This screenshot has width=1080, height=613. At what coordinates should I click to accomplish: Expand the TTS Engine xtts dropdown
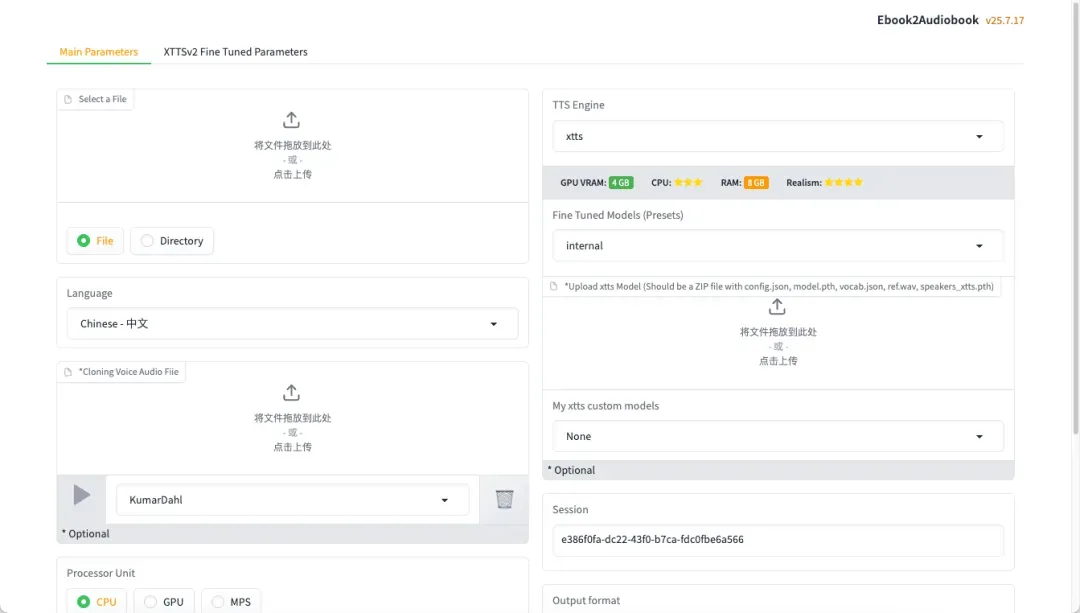click(777, 136)
